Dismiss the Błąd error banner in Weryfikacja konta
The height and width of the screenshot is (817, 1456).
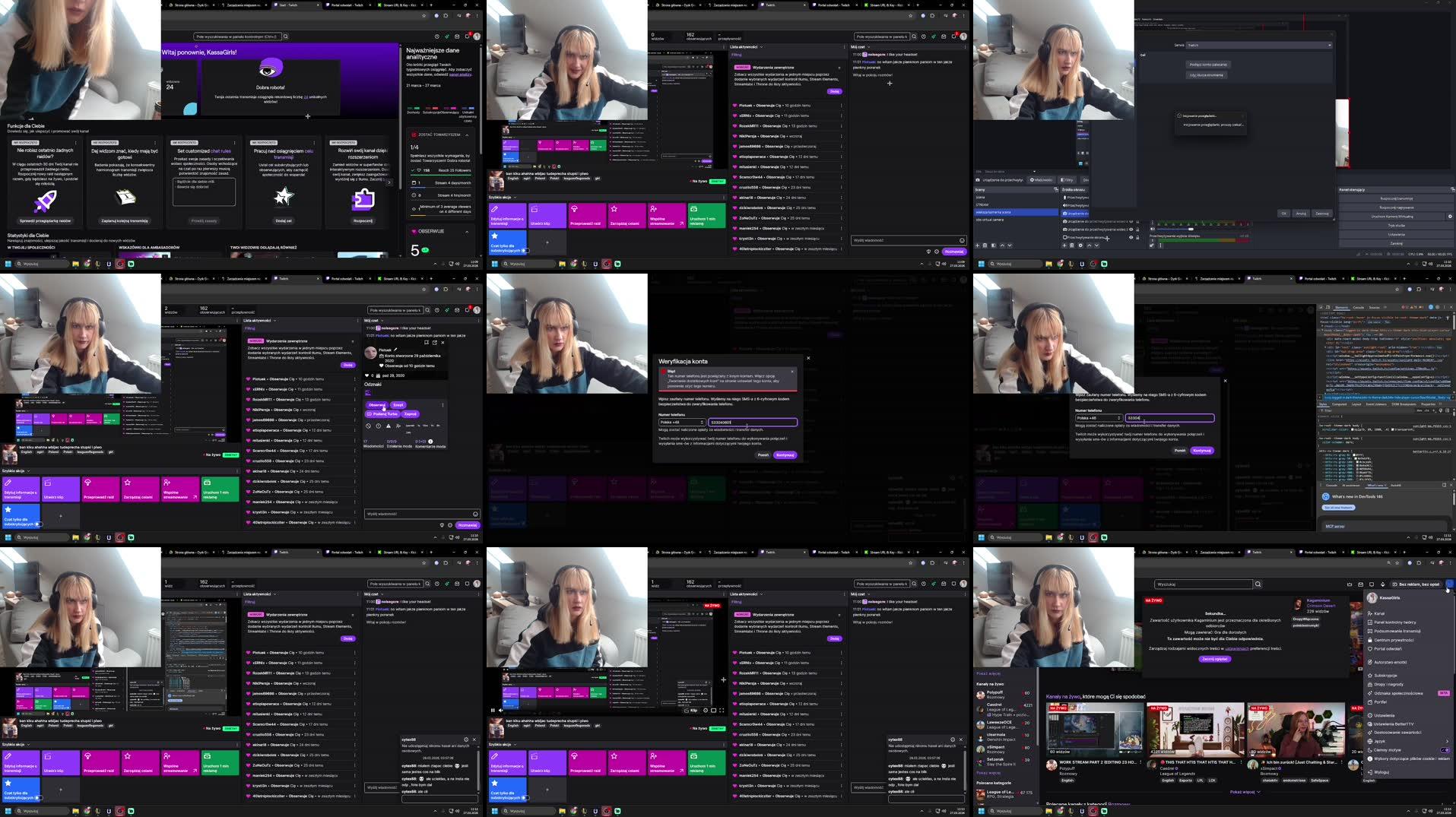tap(792, 372)
